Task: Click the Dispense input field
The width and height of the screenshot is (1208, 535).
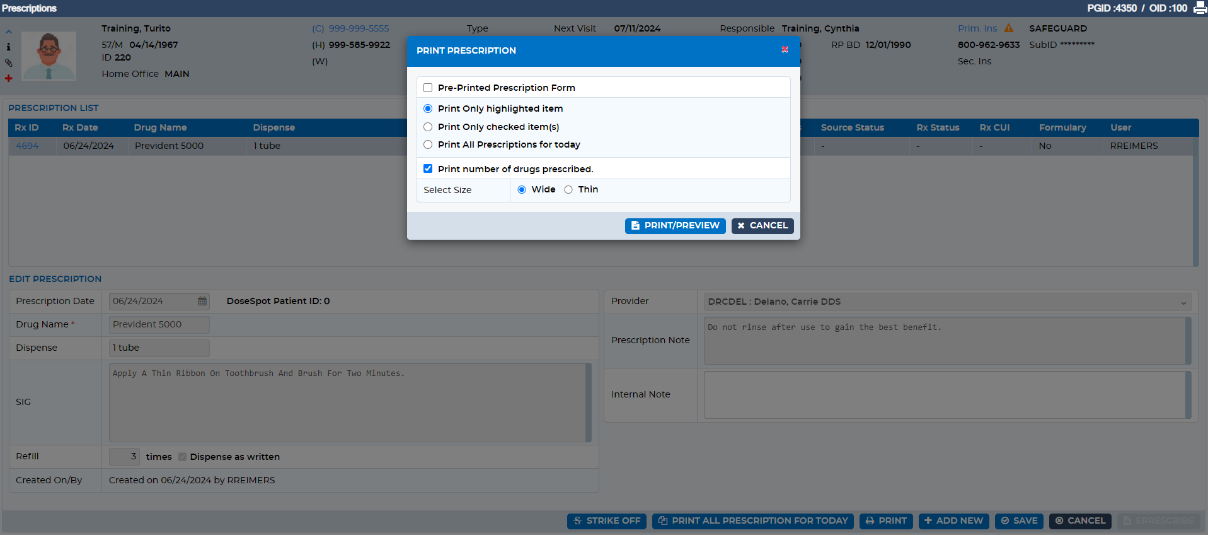Action: 159,348
